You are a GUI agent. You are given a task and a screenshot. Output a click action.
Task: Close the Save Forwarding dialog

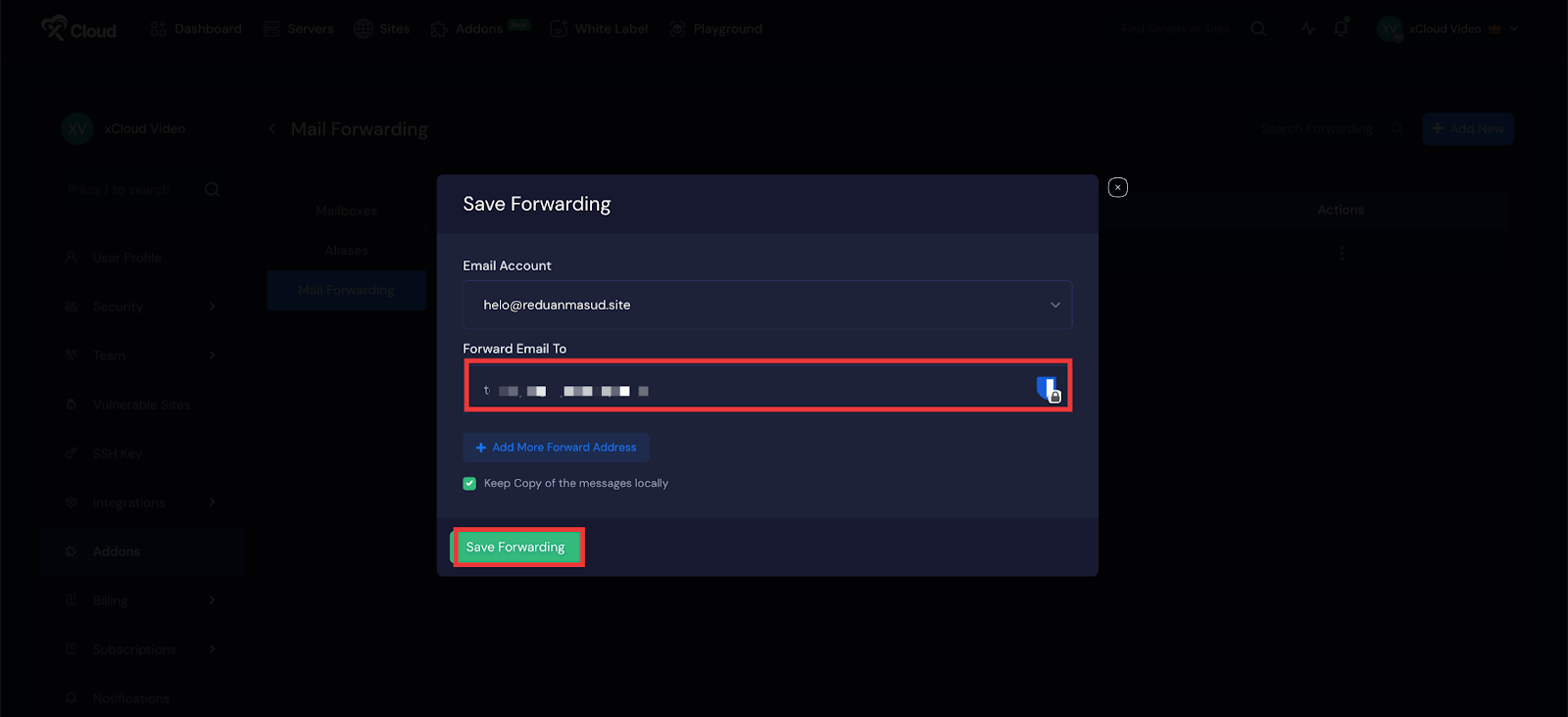[1117, 188]
